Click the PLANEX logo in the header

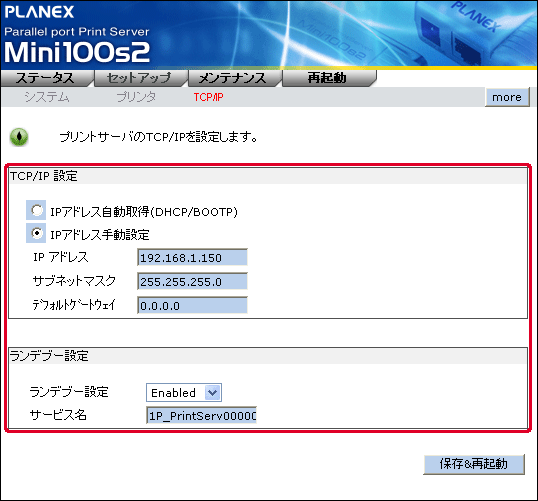point(39,12)
